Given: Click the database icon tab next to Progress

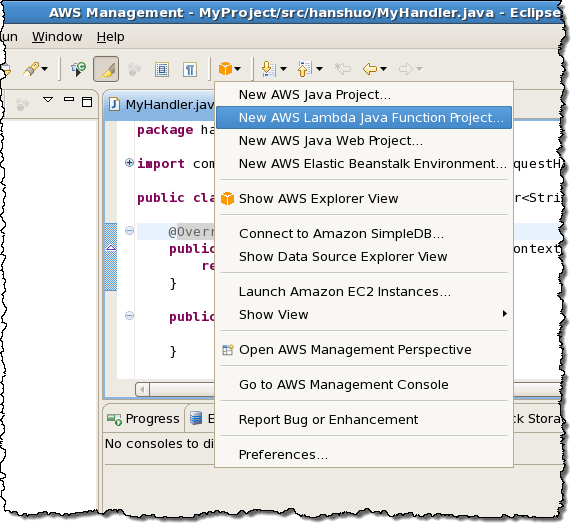Looking at the screenshot, I should [x=196, y=418].
